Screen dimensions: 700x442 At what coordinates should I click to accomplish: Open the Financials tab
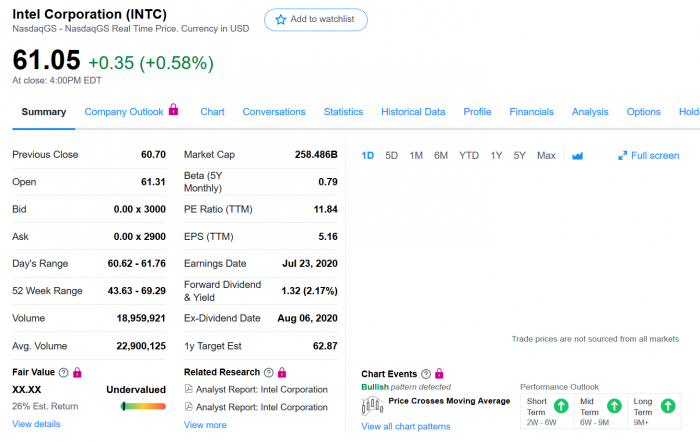tap(531, 112)
